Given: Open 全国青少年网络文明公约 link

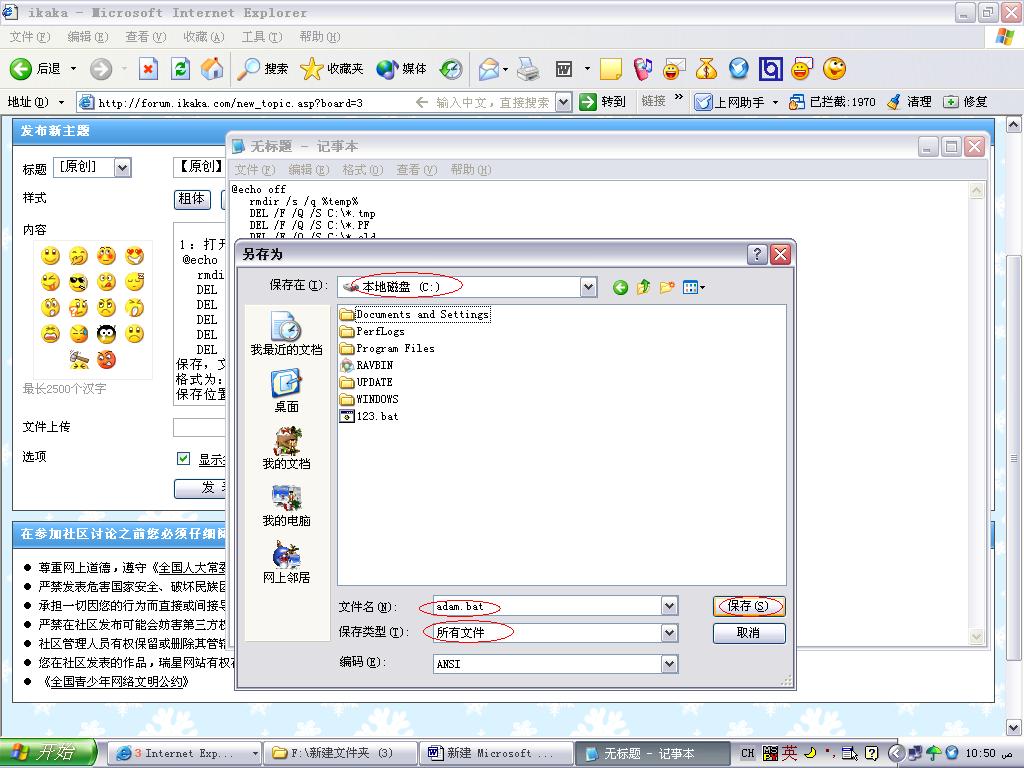Looking at the screenshot, I should pyautogui.click(x=116, y=682).
